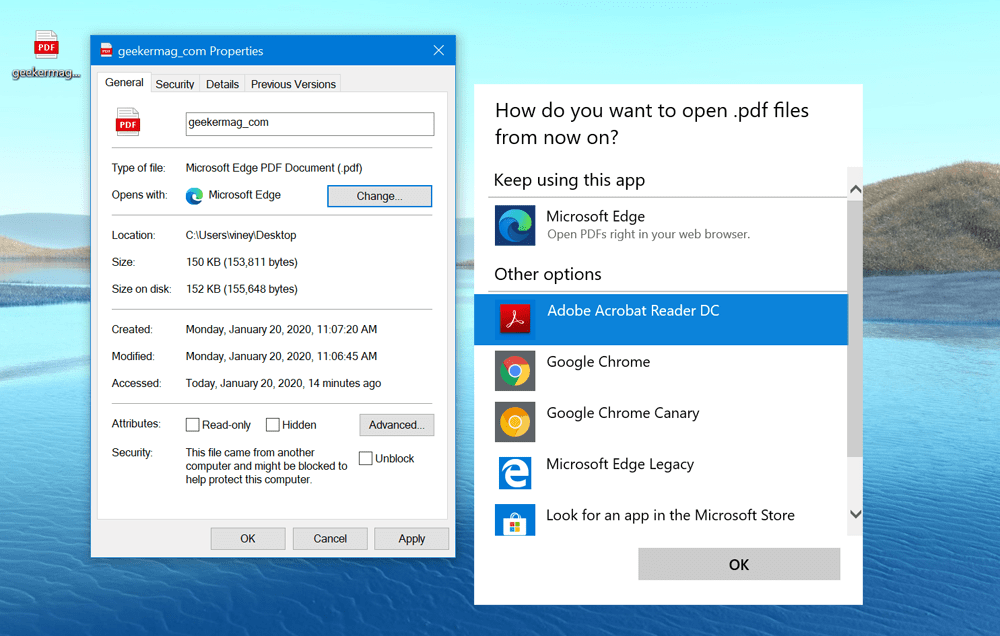This screenshot has height=636, width=1000.
Task: Click the "geekermag_com Properties" title text
Action: [191, 51]
